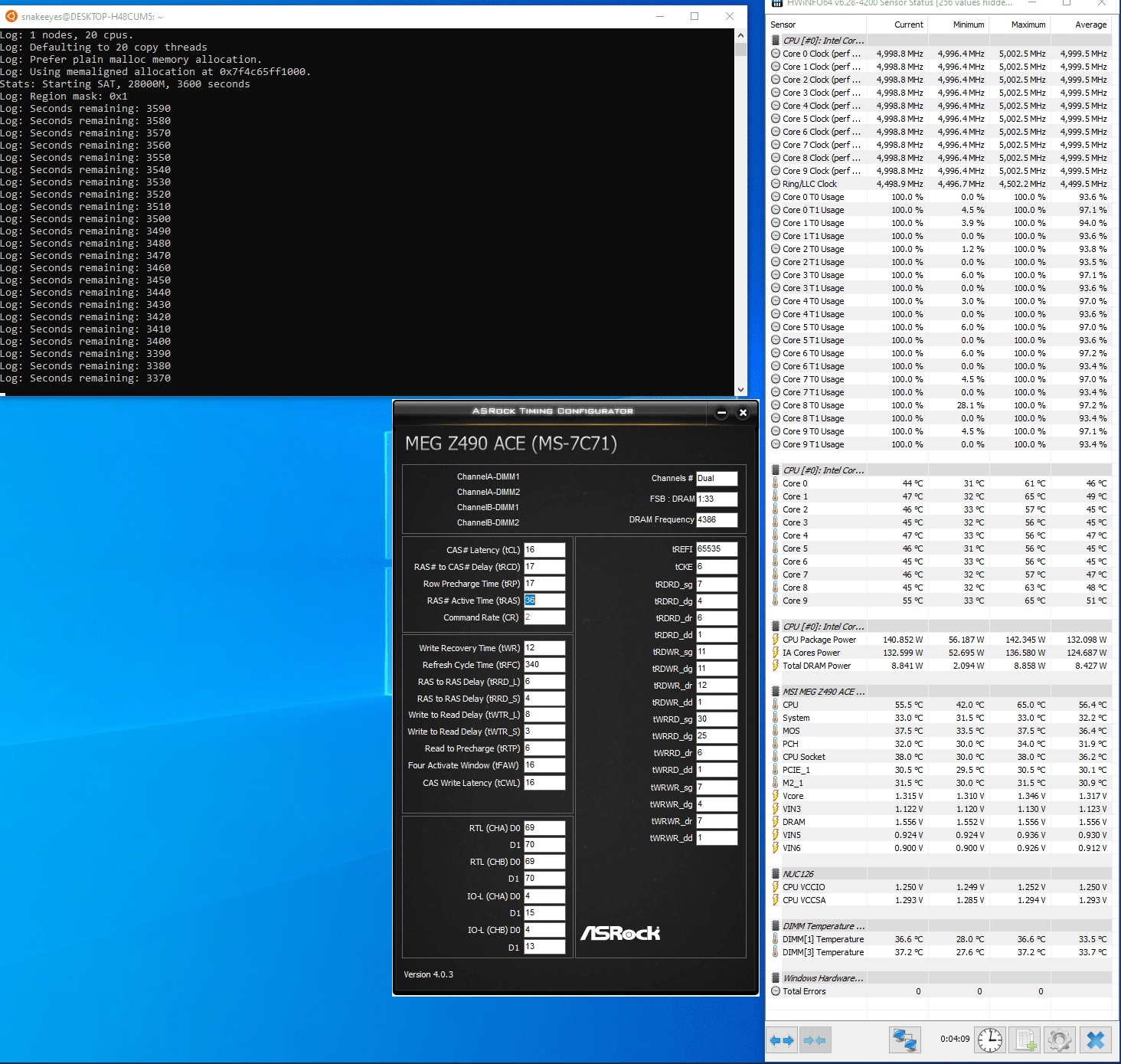
Task: Minimize the ASRock Timing Configurator window
Action: (721, 413)
